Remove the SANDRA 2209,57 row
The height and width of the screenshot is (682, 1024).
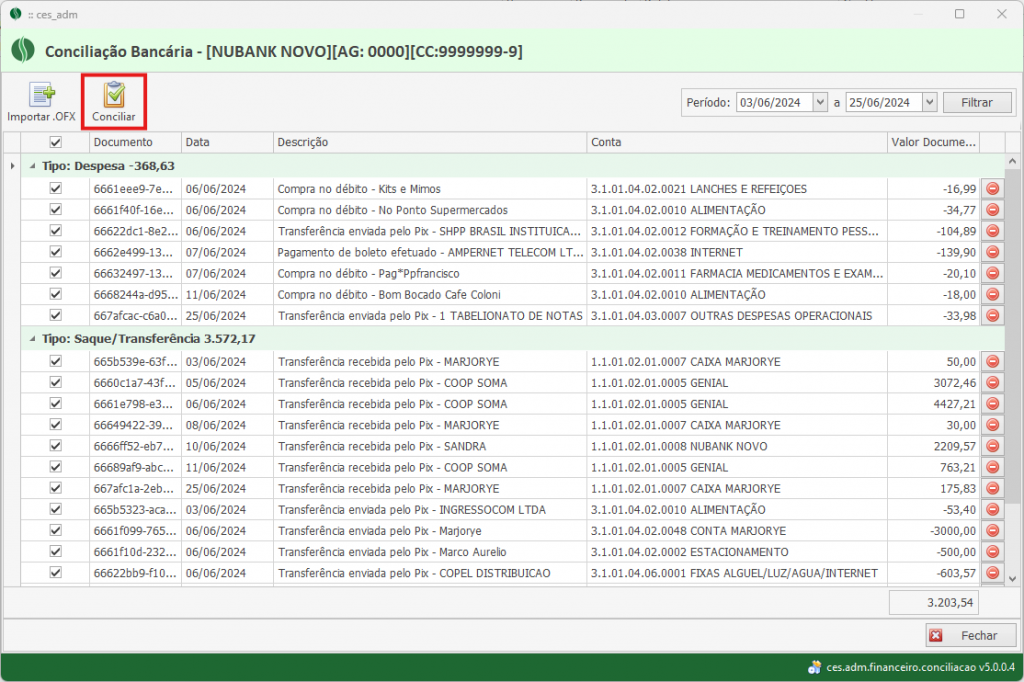coord(993,446)
